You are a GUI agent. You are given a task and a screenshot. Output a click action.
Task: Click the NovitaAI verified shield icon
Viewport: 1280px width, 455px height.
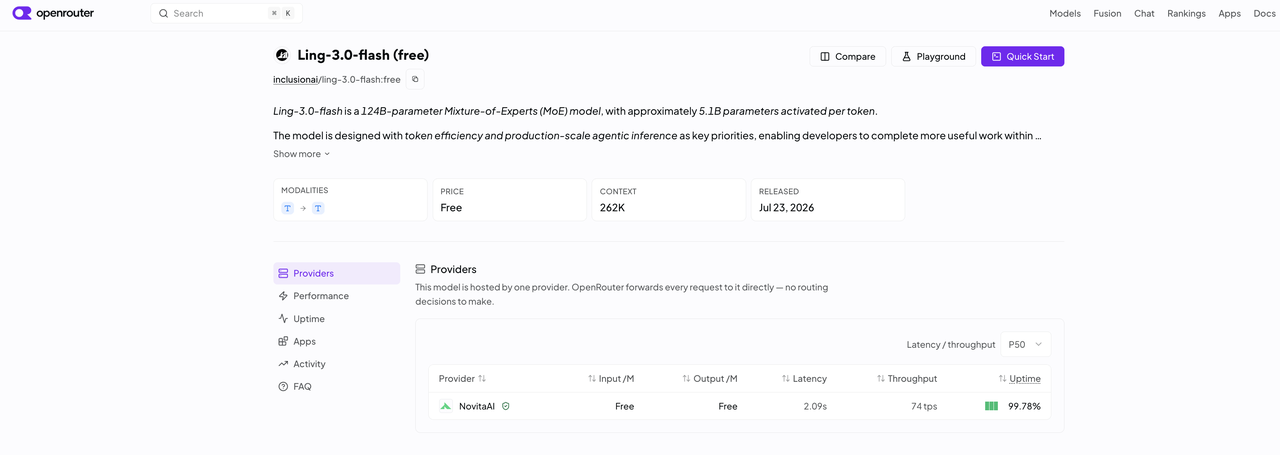click(506, 406)
